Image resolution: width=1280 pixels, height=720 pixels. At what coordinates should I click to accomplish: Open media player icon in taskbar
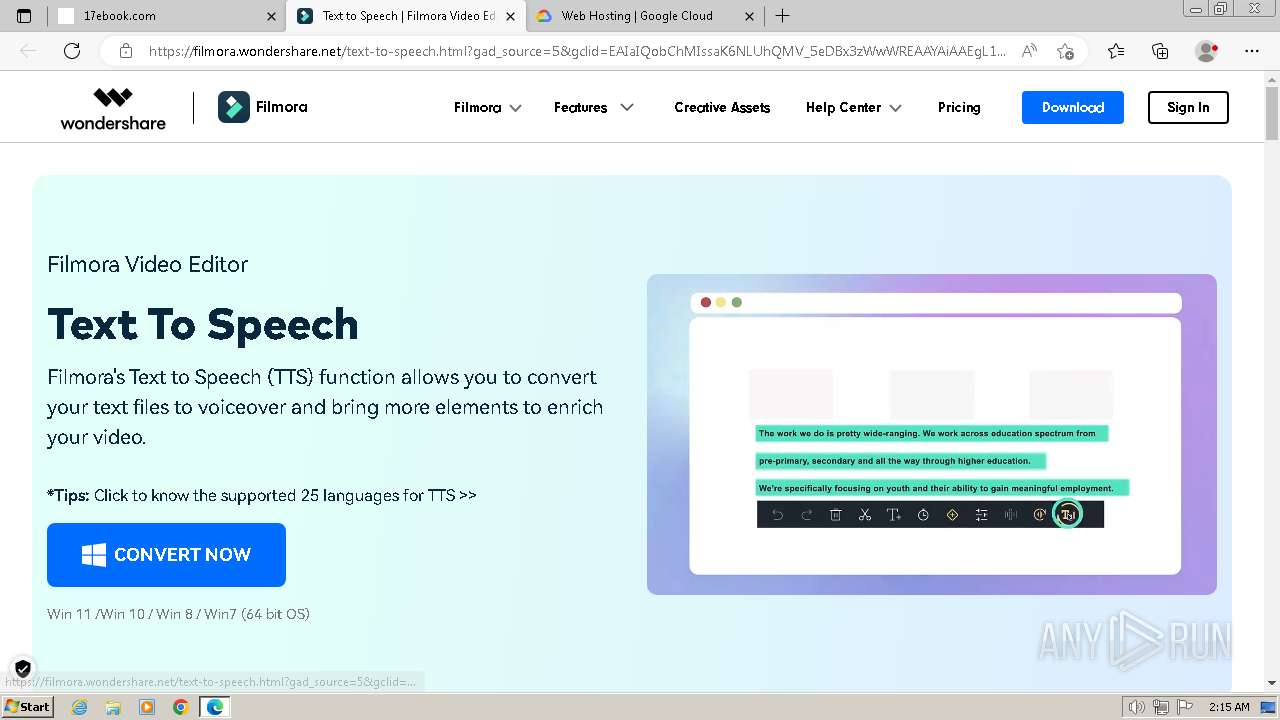tap(147, 707)
